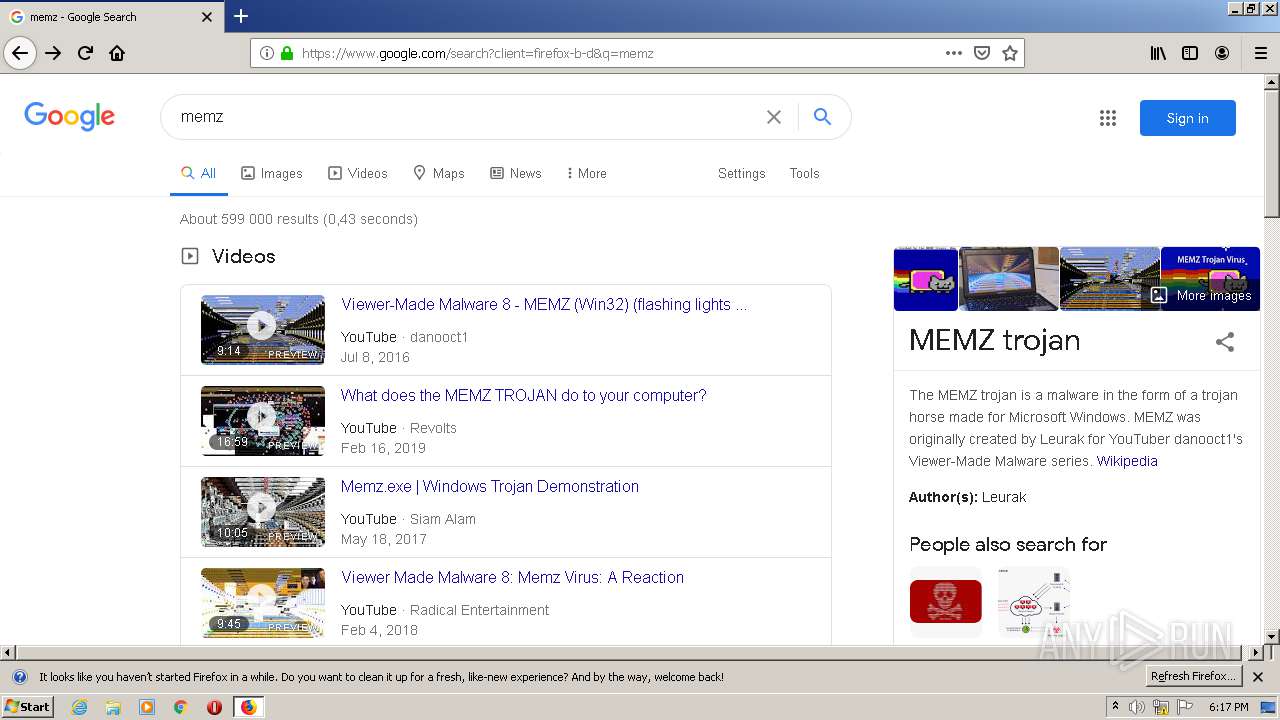Reload the current page
The height and width of the screenshot is (720, 1280).
tap(85, 53)
